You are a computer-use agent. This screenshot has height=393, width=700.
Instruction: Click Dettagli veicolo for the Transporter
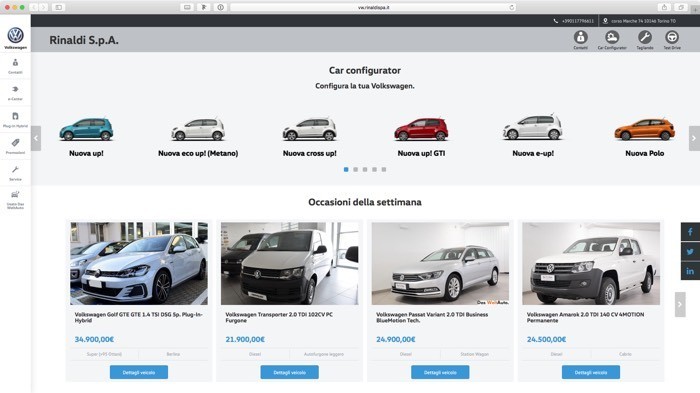pos(289,372)
